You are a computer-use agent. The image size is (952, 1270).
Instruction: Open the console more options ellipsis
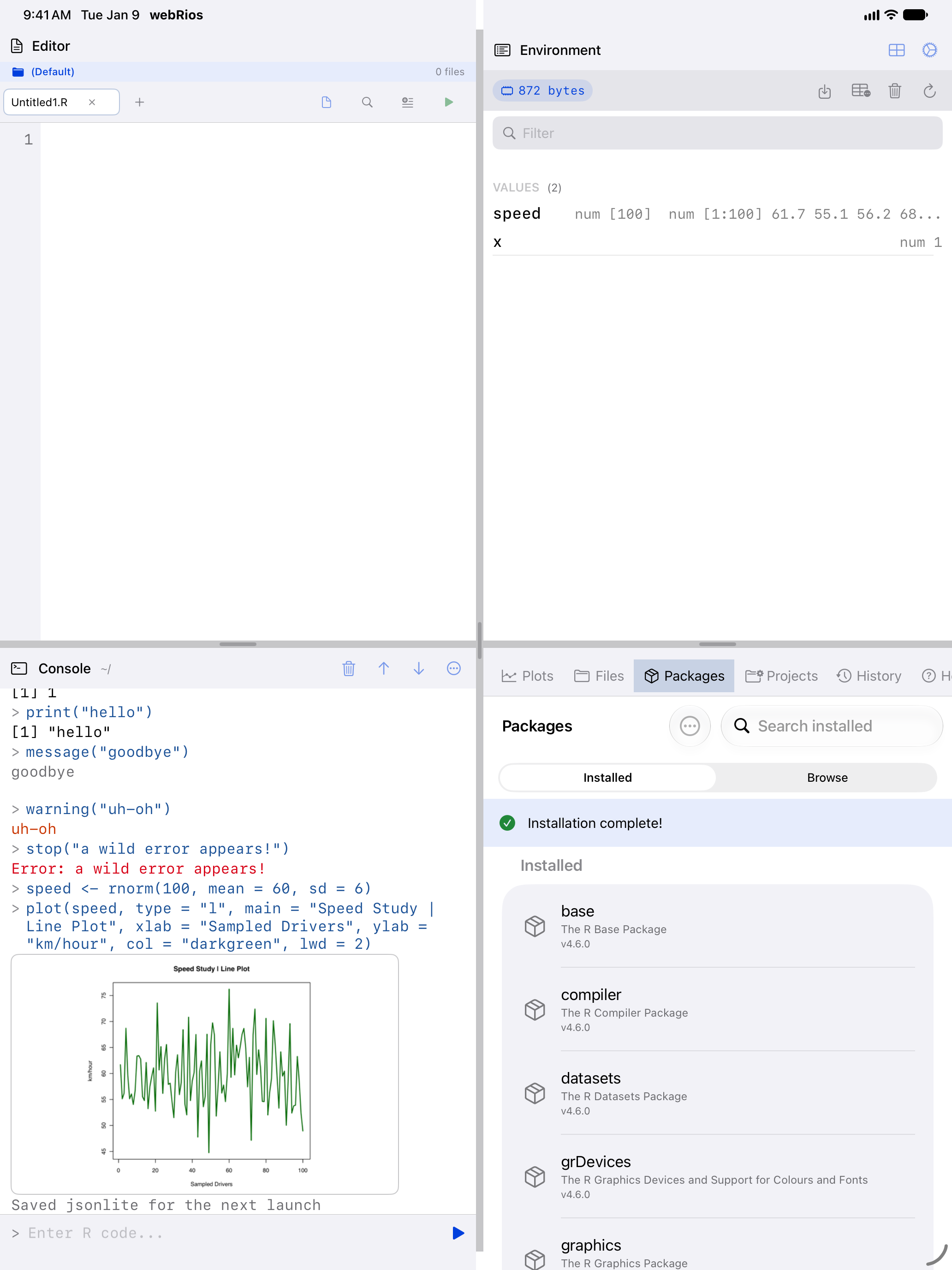tap(454, 668)
